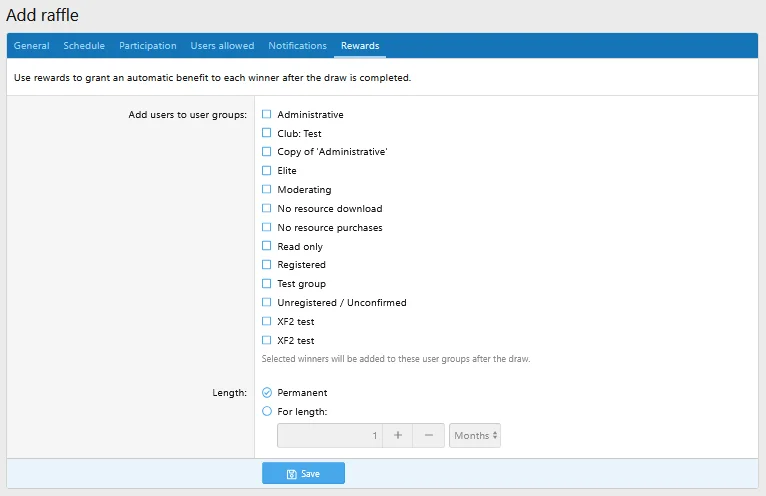Viewport: 766px width, 496px height.
Task: Choose the Permanent length option
Action: point(267,392)
